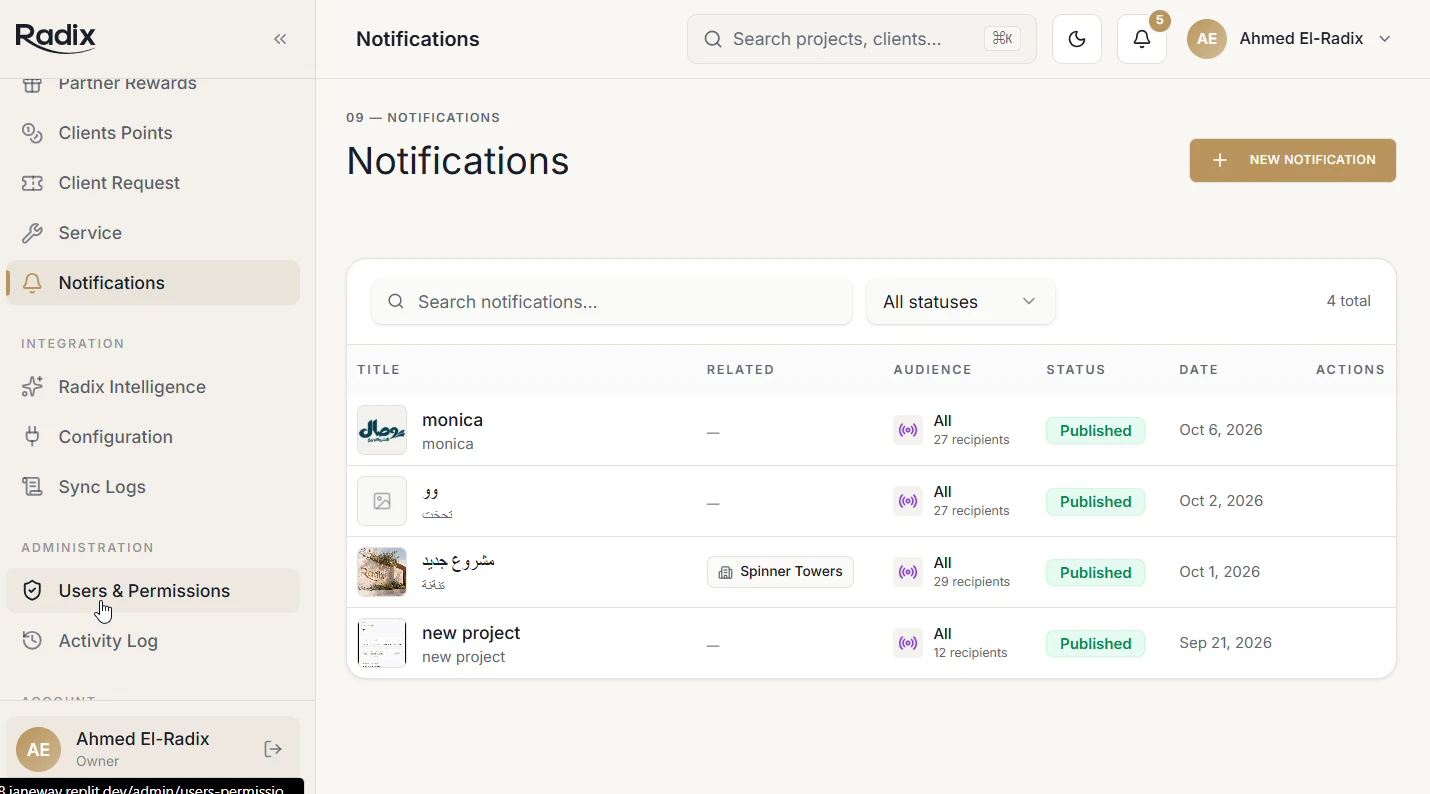This screenshot has width=1430, height=794.
Task: Select Notifications in the sidebar
Action: tap(153, 283)
